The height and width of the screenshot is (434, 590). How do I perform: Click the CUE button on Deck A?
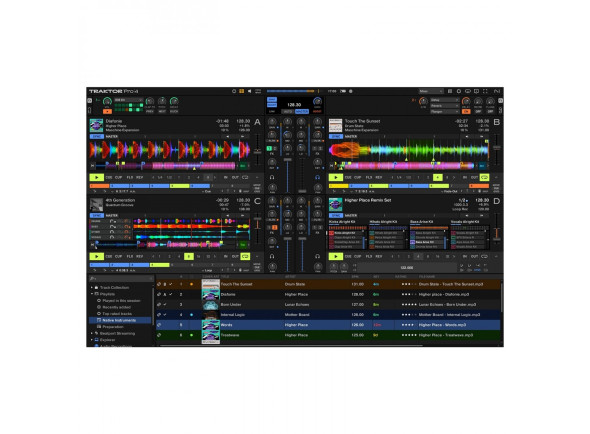pos(109,177)
